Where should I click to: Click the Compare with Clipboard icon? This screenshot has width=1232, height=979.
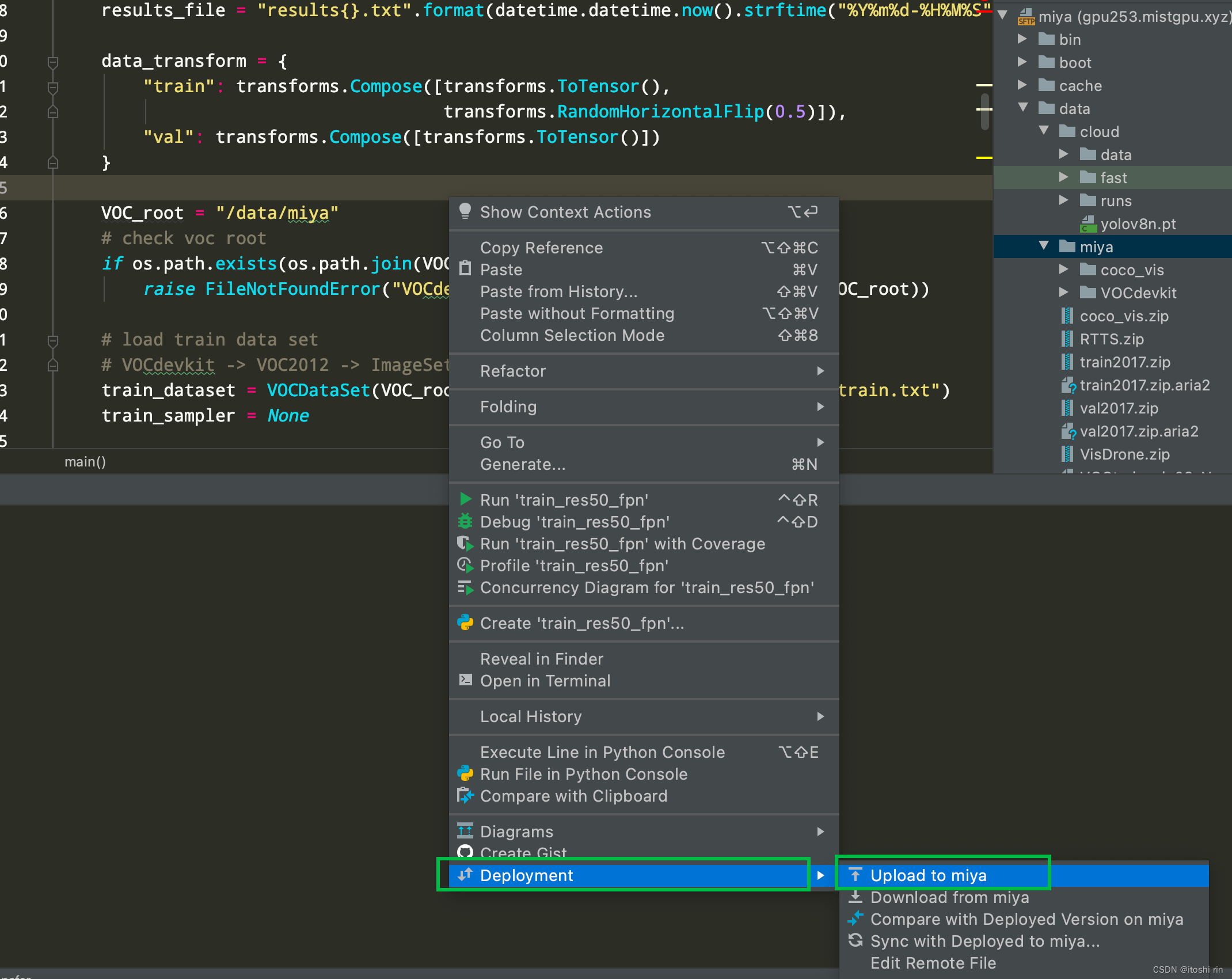(x=465, y=795)
